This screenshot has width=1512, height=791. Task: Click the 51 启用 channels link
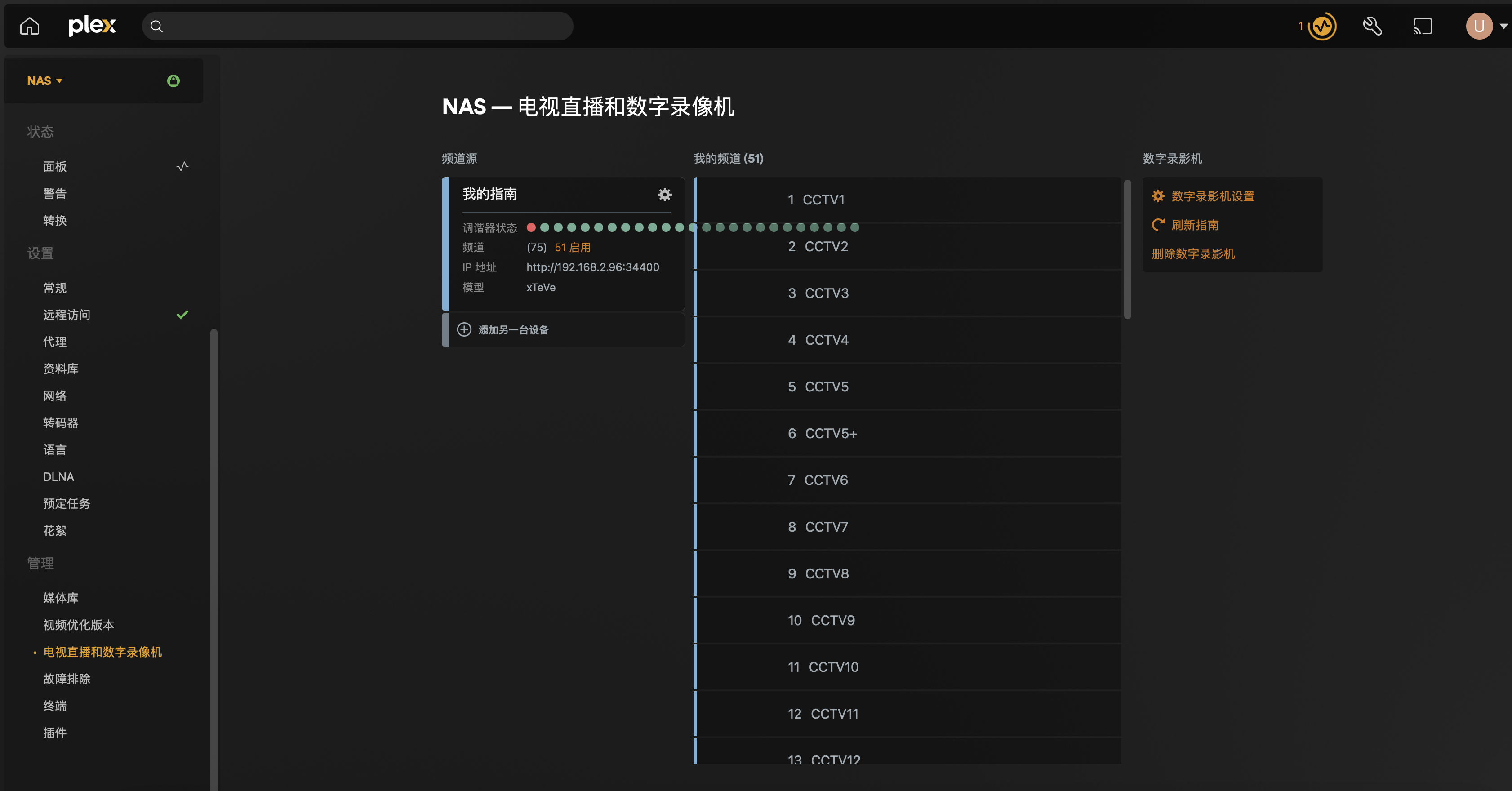pos(572,248)
